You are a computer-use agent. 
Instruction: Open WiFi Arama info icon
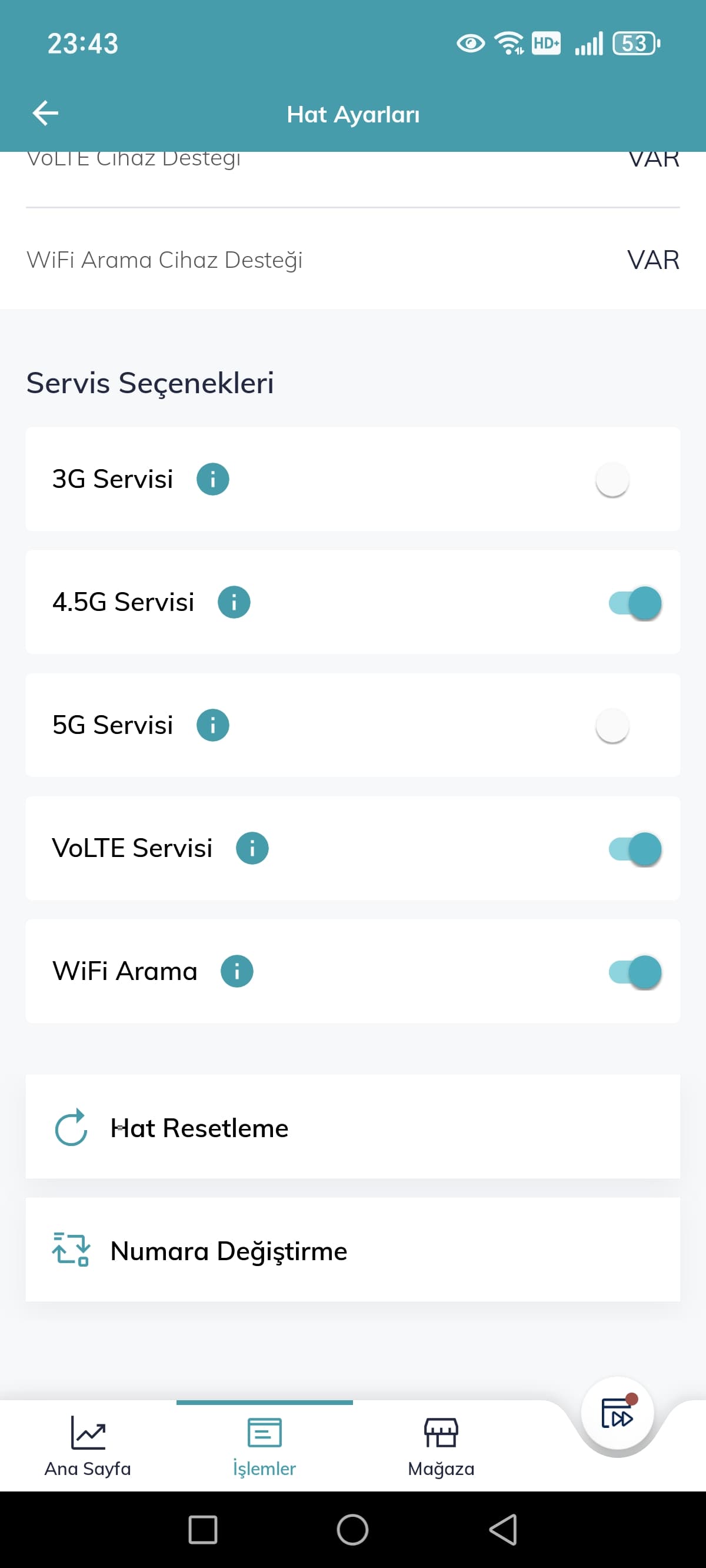(x=237, y=971)
